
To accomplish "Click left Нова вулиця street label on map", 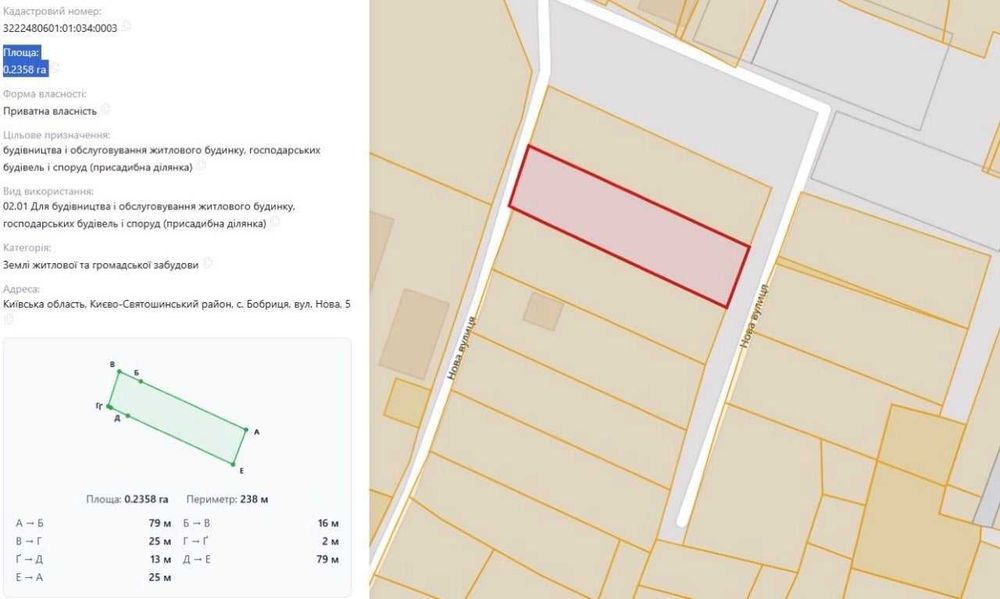I will (462, 348).
